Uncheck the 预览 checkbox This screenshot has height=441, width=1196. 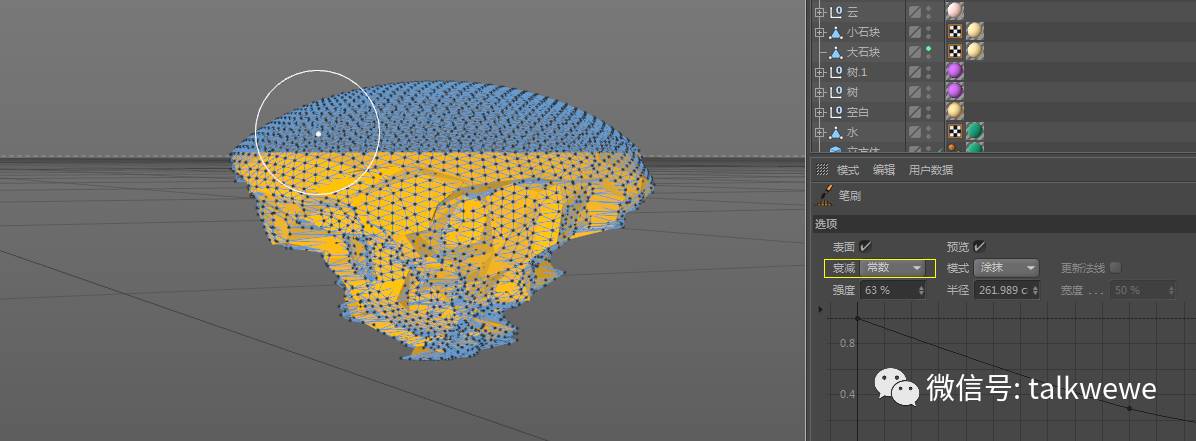979,246
